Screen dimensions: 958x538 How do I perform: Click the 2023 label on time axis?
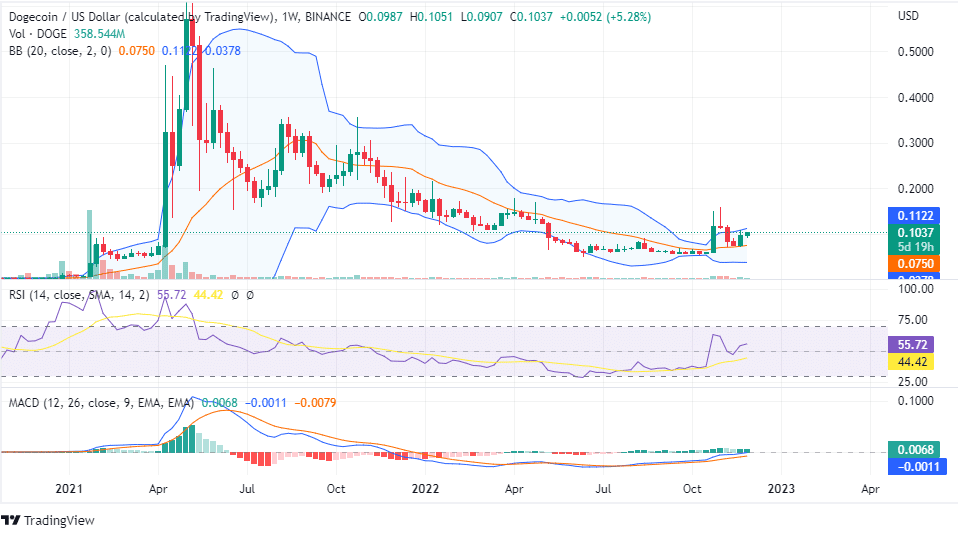click(x=781, y=489)
